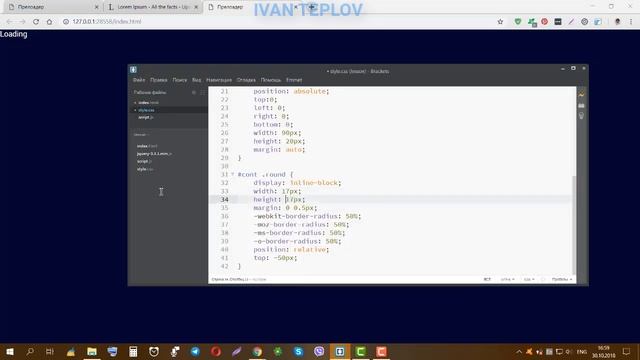Click the green shield extension icon
The height and width of the screenshot is (360, 640).
click(518, 22)
